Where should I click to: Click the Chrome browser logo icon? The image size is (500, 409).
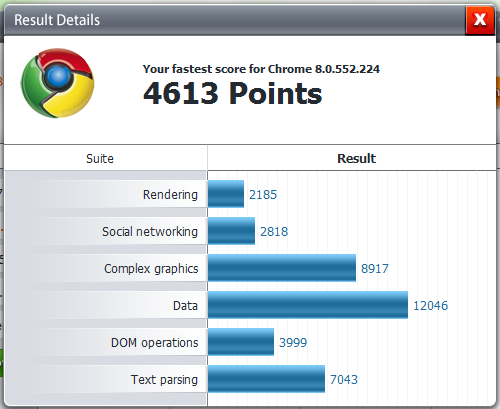(57, 83)
